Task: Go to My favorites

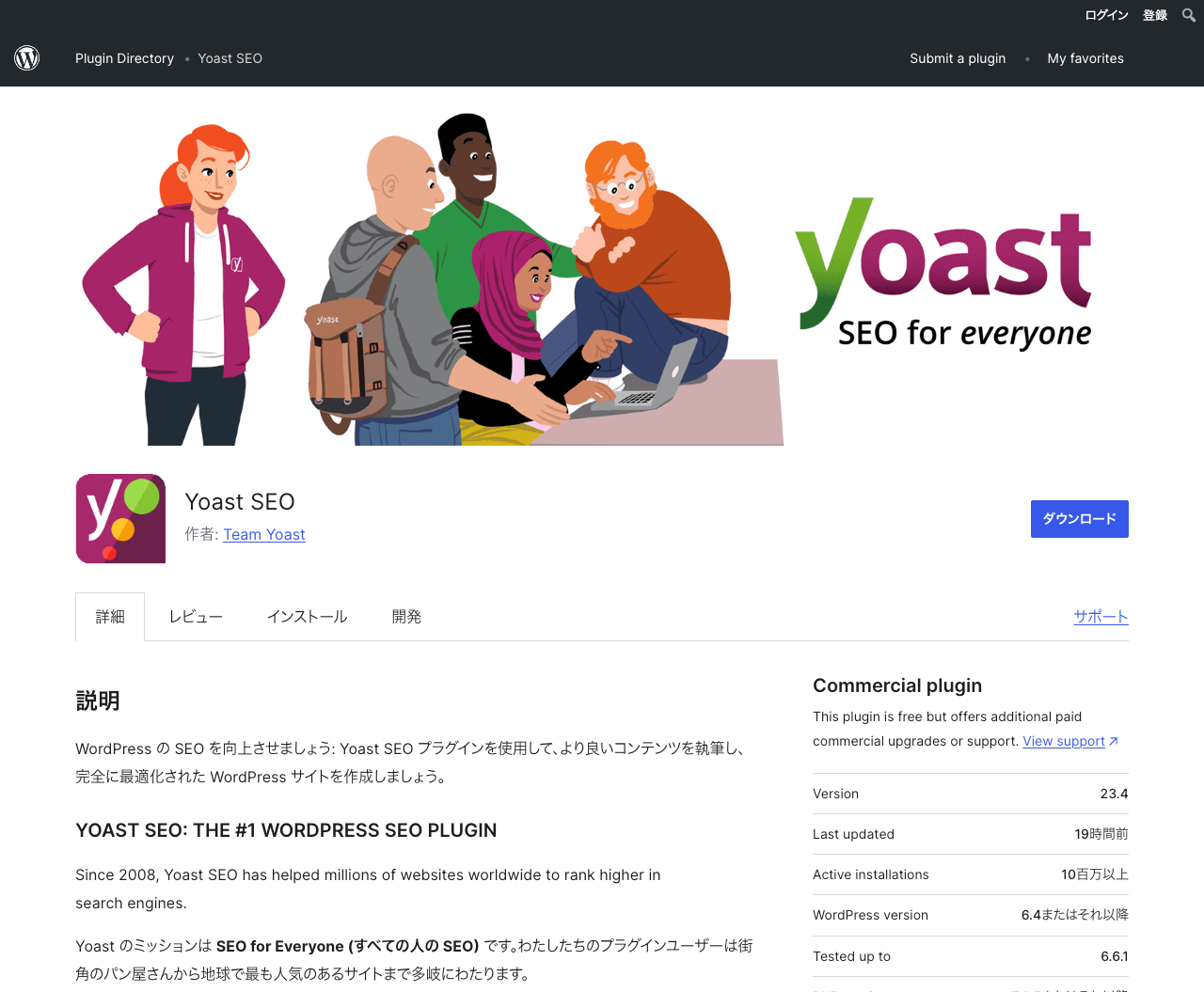Action: pyautogui.click(x=1085, y=58)
